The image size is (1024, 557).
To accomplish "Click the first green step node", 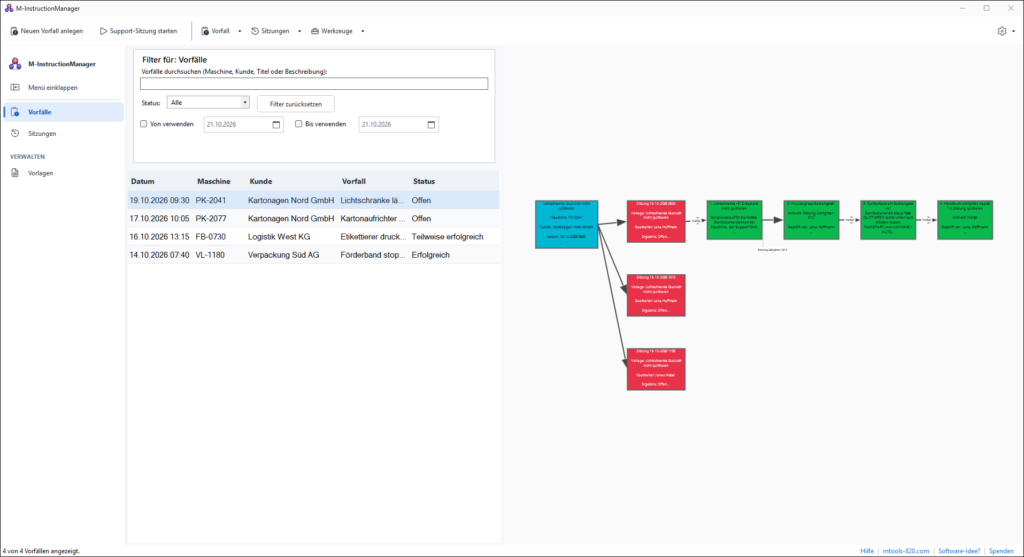I will [x=734, y=220].
